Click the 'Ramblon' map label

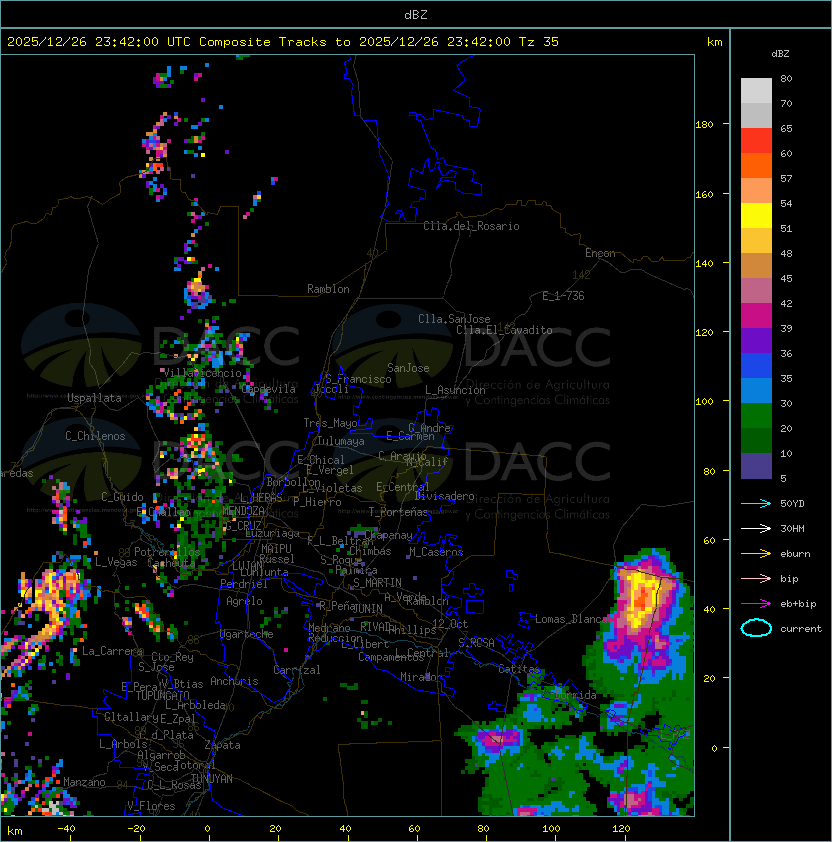[x=328, y=289]
